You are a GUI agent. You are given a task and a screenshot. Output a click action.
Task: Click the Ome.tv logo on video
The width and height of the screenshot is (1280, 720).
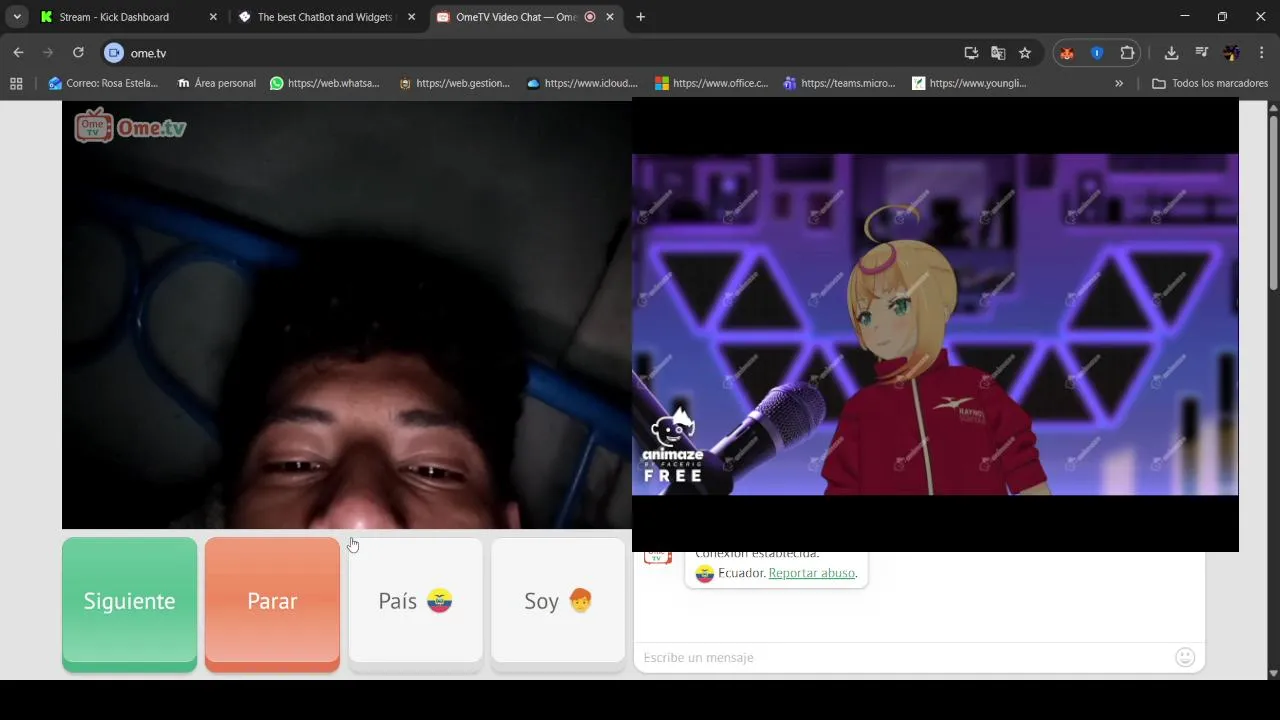point(130,126)
